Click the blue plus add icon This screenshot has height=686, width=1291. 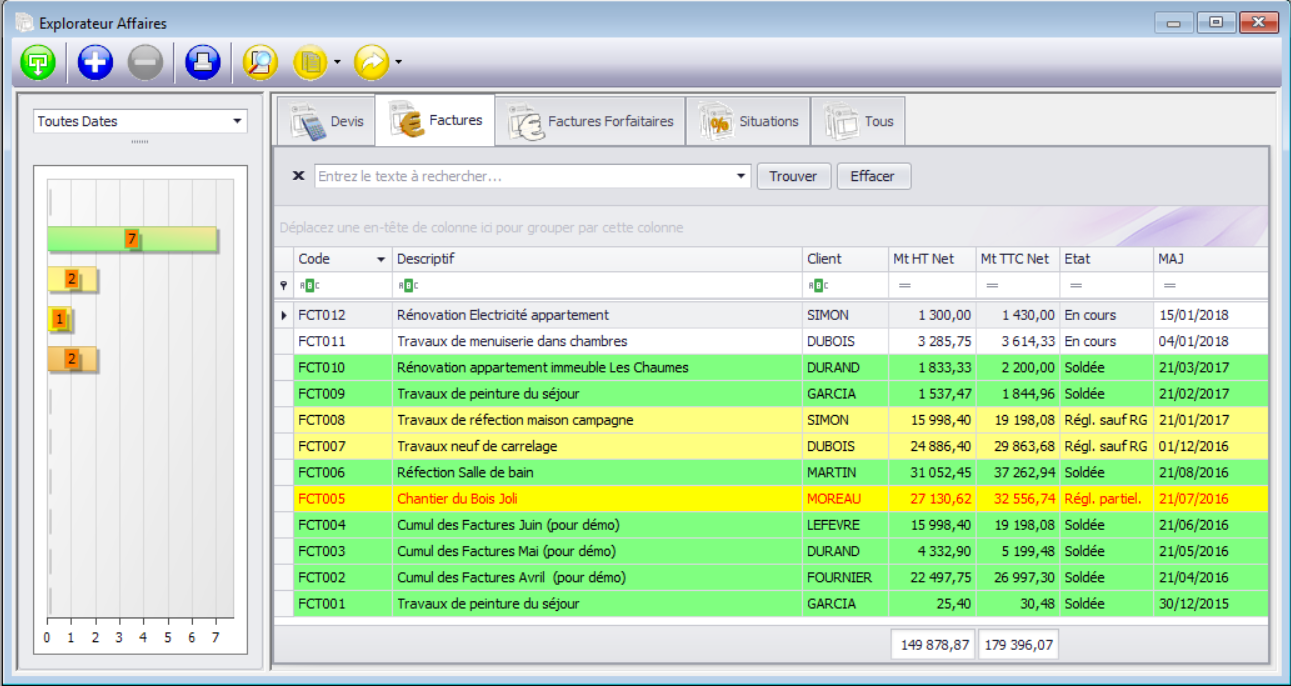[x=95, y=63]
